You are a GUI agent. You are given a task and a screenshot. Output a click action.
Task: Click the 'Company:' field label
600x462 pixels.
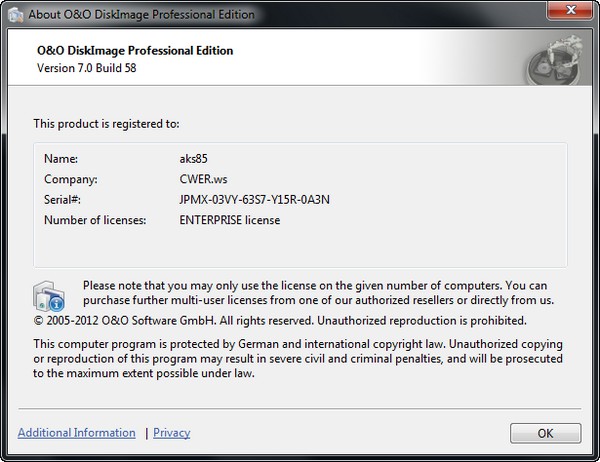click(70, 179)
